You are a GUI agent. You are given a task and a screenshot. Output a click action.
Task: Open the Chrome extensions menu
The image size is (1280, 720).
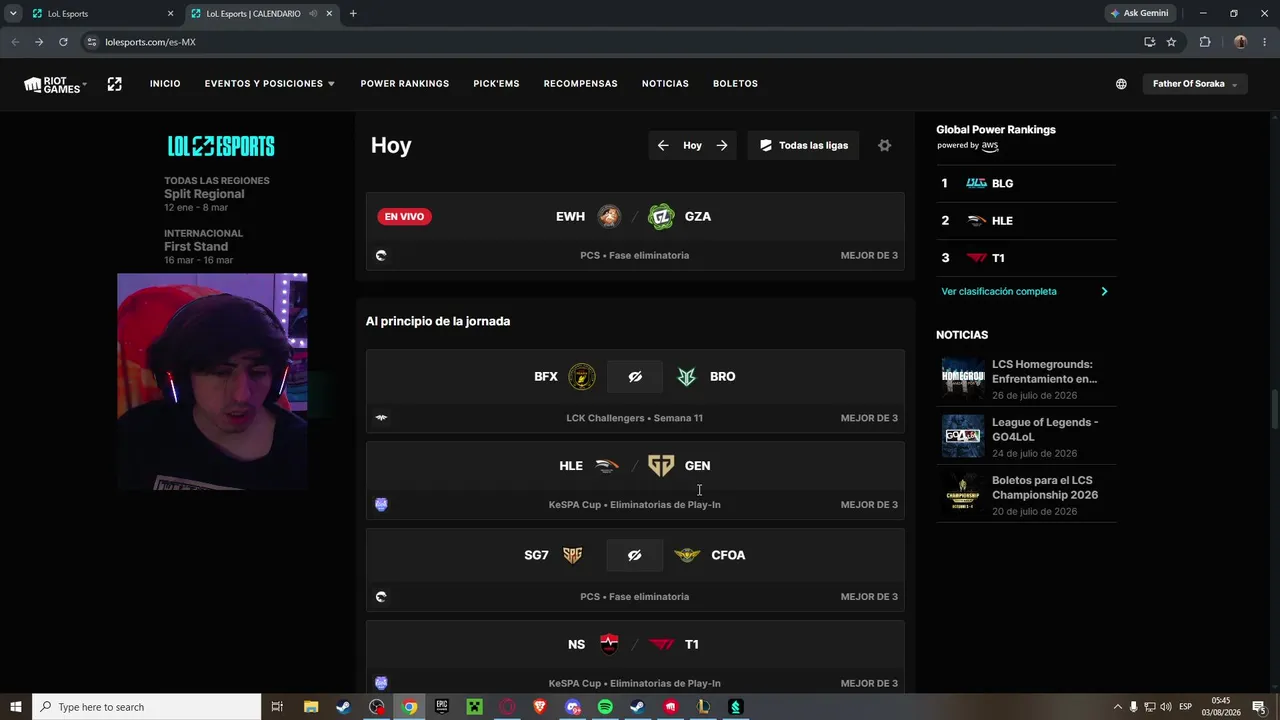tap(1205, 42)
